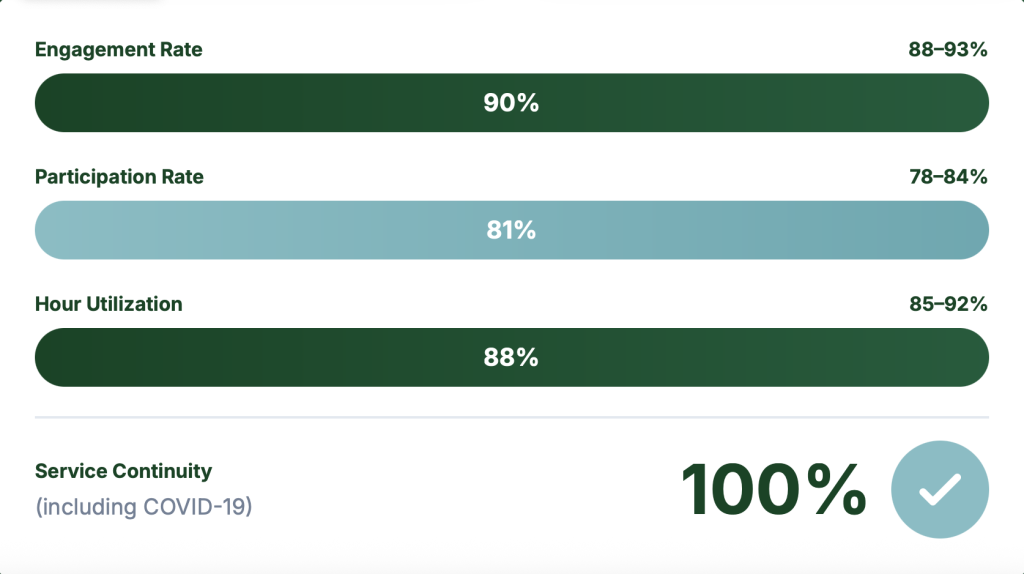Image resolution: width=1024 pixels, height=574 pixels.
Task: Click the 85–92% range text
Action: (947, 304)
